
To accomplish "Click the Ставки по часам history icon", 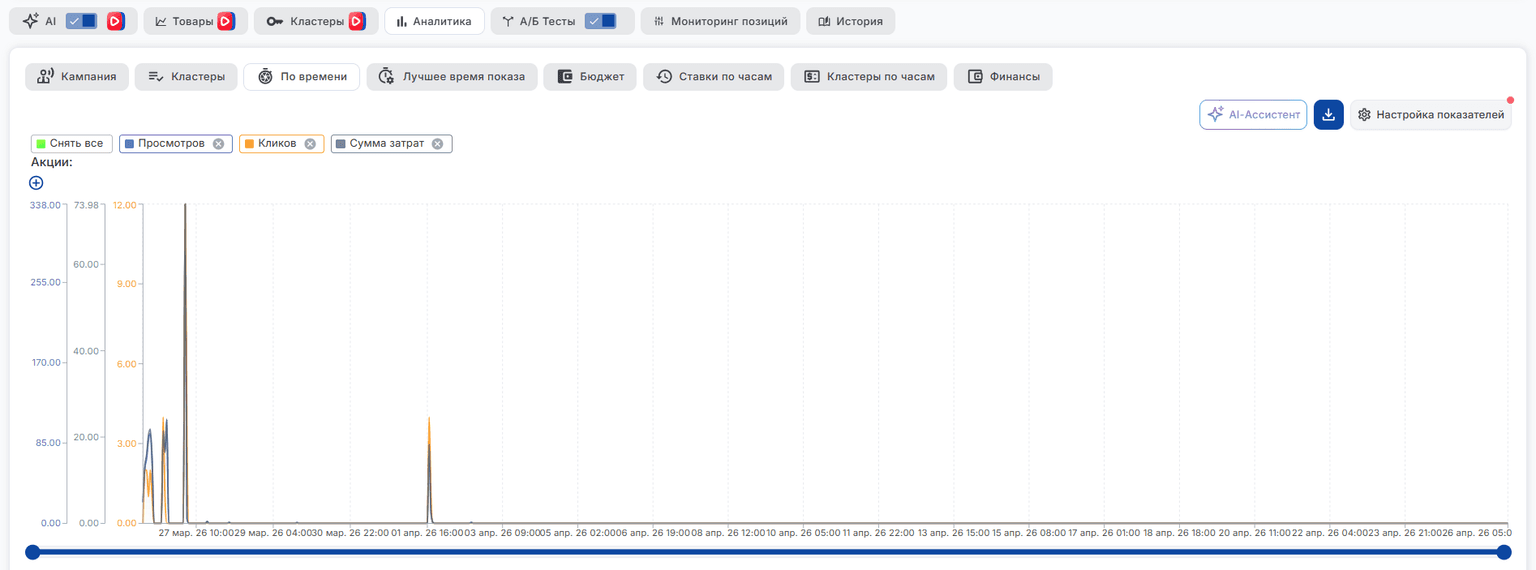I will [664, 76].
